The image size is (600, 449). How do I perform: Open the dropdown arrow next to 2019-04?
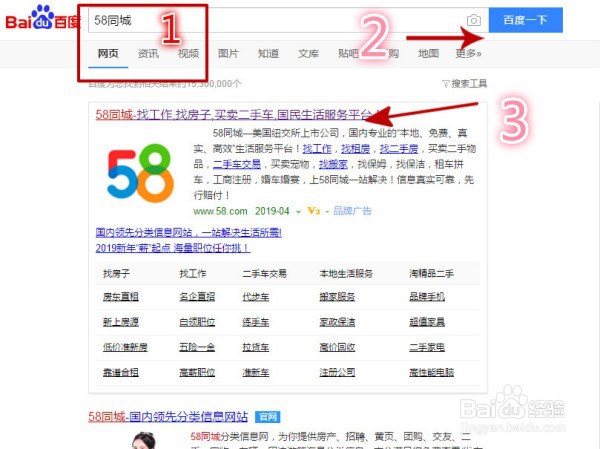pyautogui.click(x=298, y=212)
